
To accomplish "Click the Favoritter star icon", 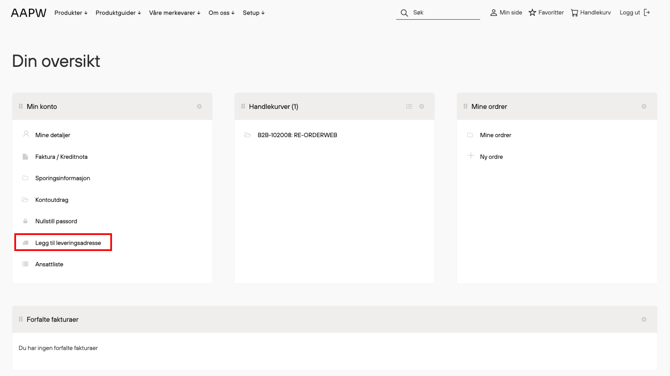I will pos(532,13).
